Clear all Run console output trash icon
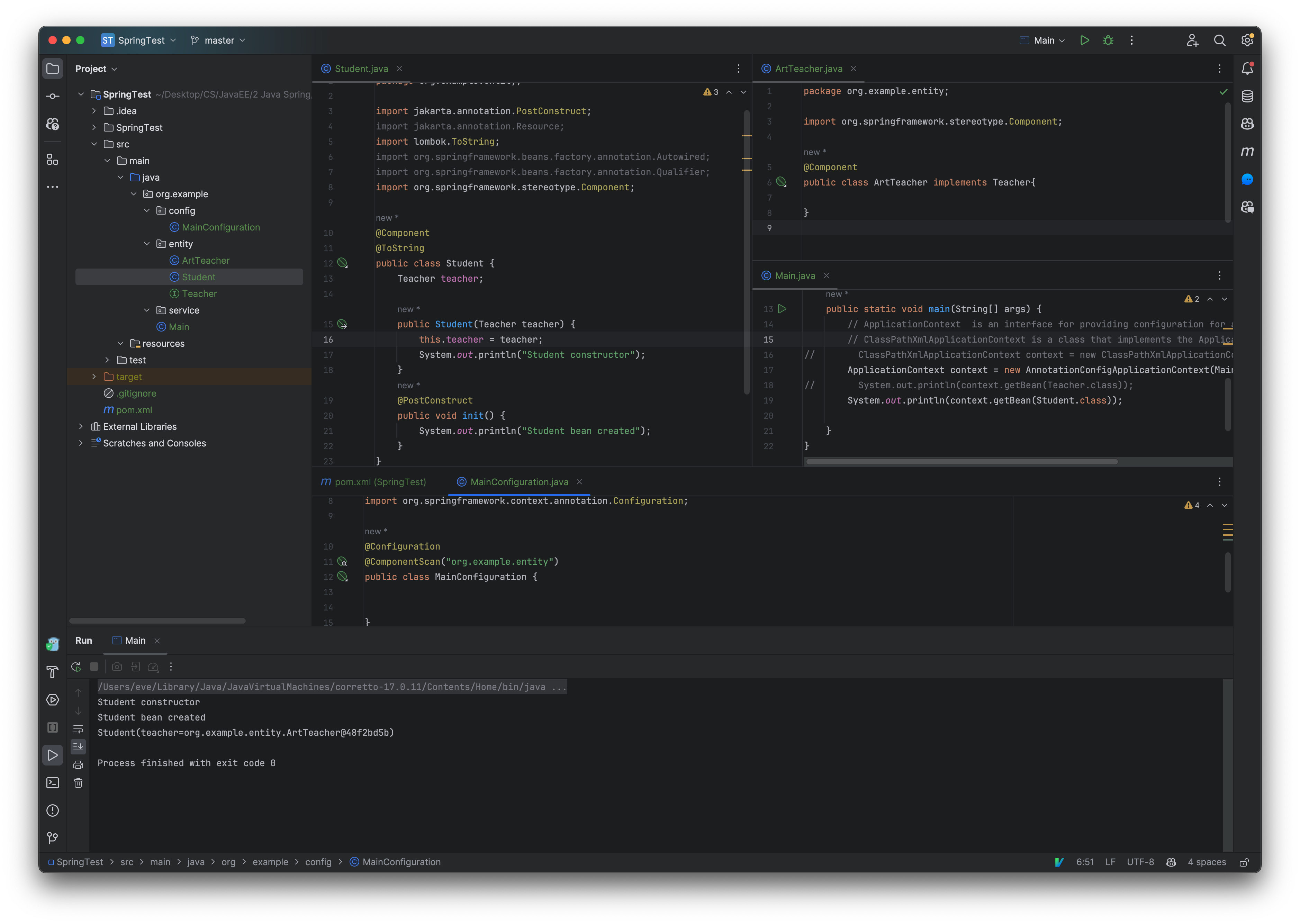Image resolution: width=1300 pixels, height=924 pixels. click(x=79, y=783)
